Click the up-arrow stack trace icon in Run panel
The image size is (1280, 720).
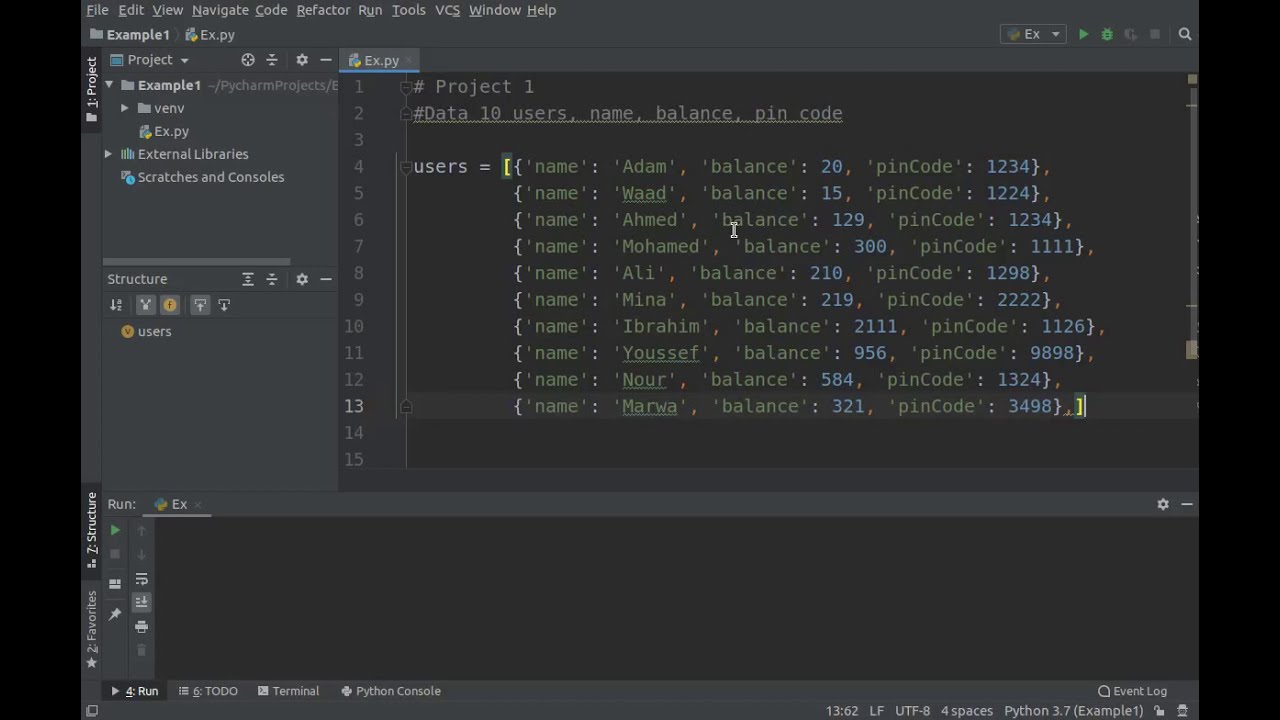tap(141, 531)
